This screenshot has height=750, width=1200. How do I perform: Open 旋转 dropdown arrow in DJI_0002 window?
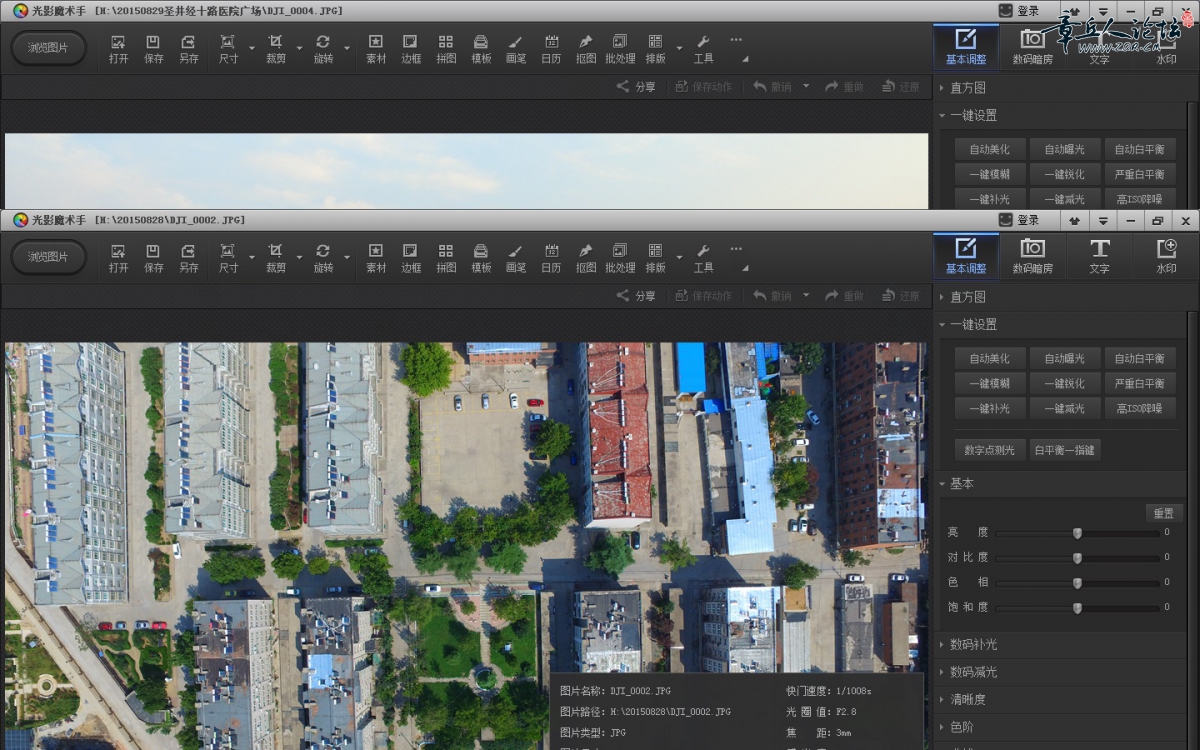347,258
